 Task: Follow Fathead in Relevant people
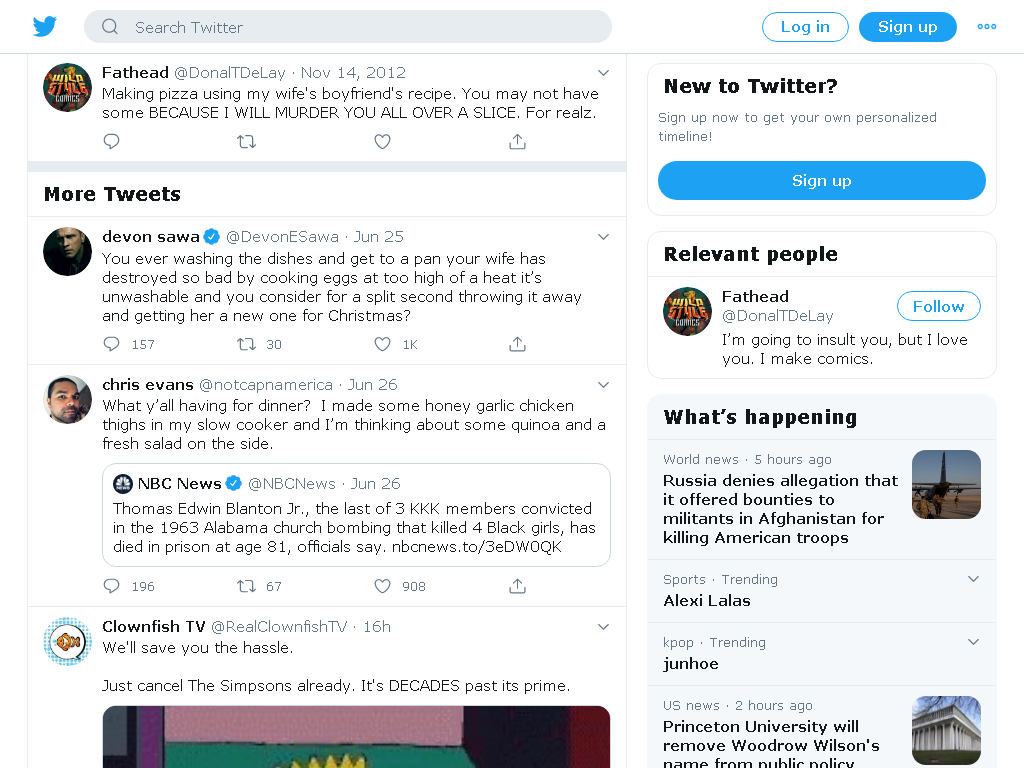pyautogui.click(x=938, y=306)
